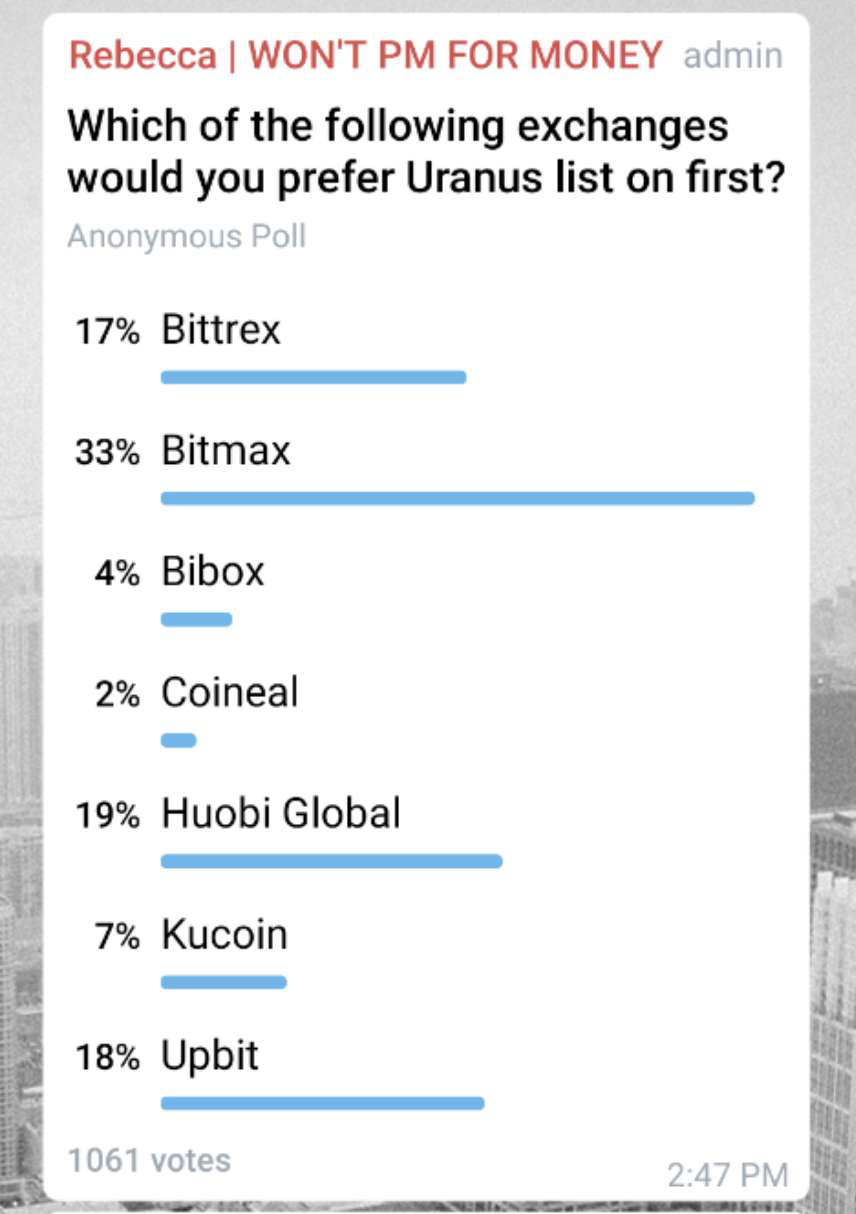Click the Coineal 2% result bar
The width and height of the screenshot is (856, 1214).
pyautogui.click(x=178, y=740)
